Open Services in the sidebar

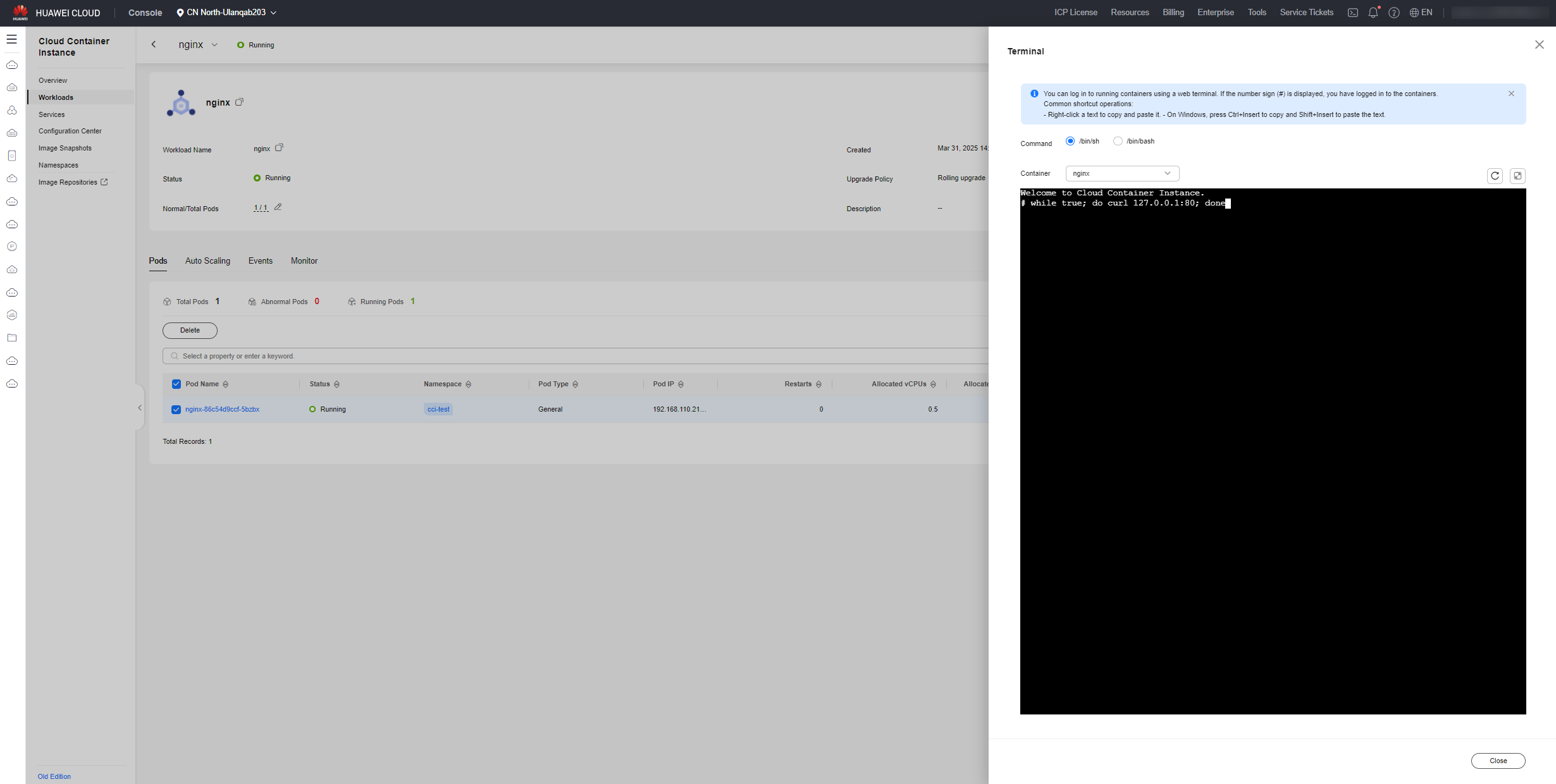[52, 114]
